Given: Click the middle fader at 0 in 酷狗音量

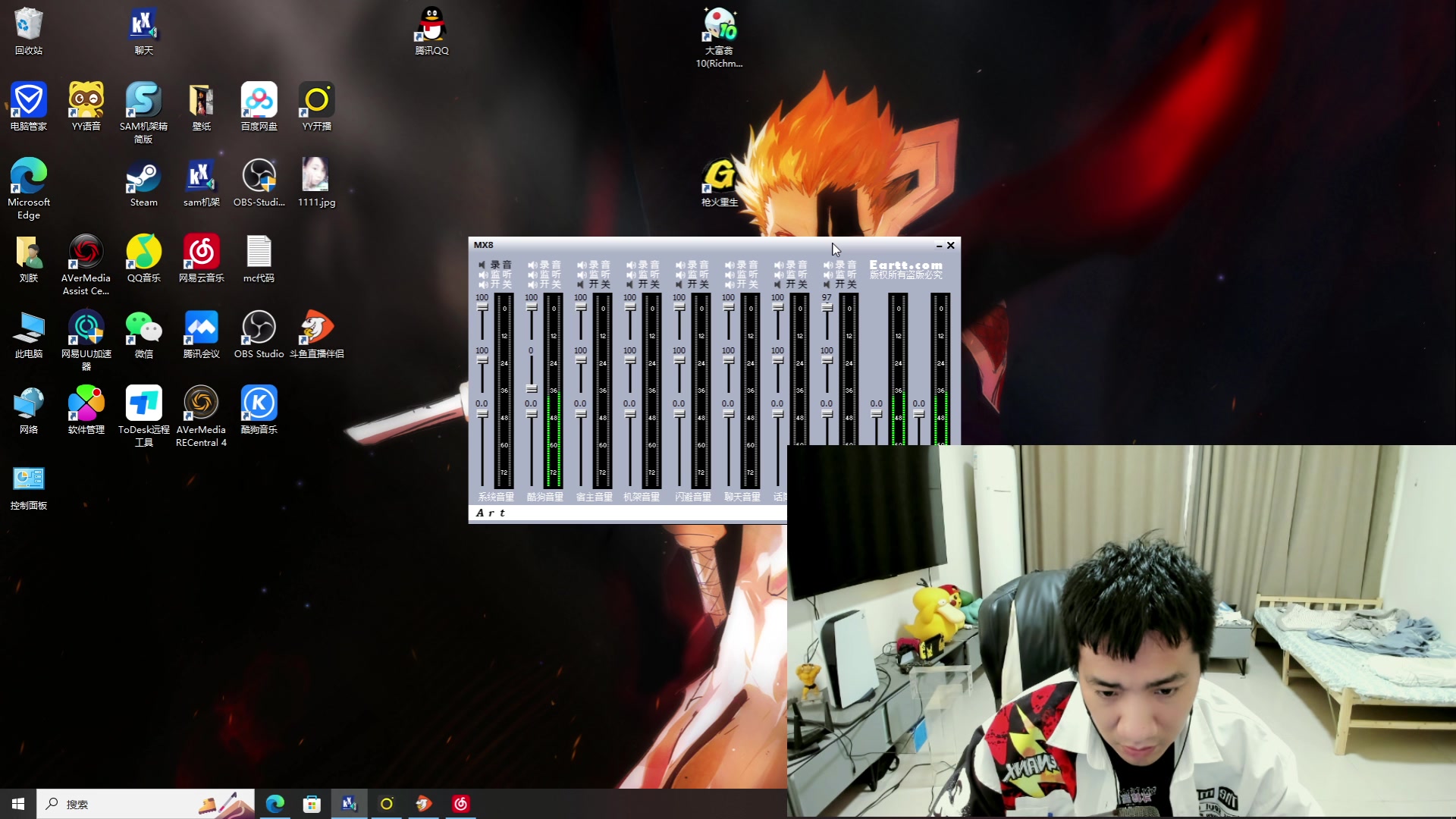Looking at the screenshot, I should tap(532, 388).
